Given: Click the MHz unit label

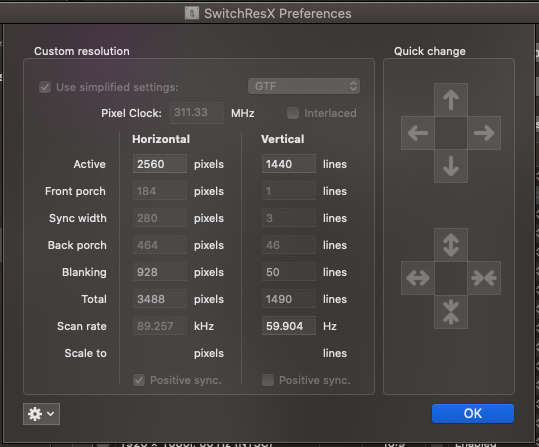Looking at the screenshot, I should [243, 113].
